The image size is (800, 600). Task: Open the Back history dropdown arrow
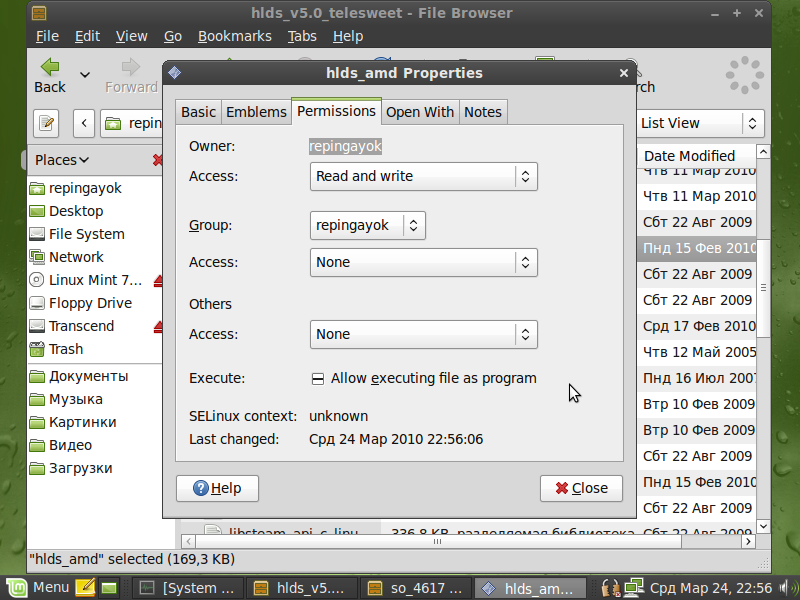(x=85, y=75)
